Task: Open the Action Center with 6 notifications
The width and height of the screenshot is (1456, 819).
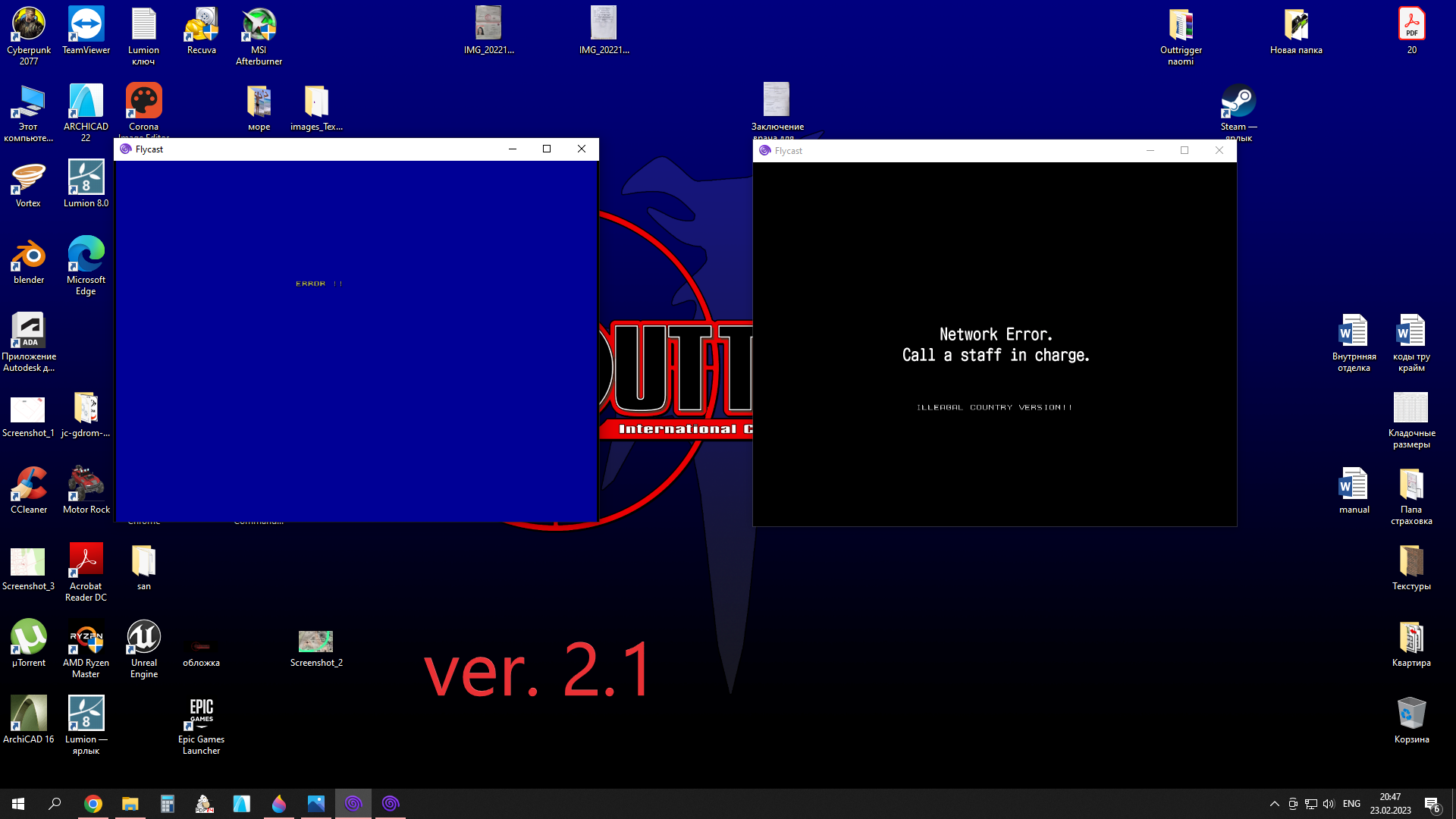Action: 1432,803
